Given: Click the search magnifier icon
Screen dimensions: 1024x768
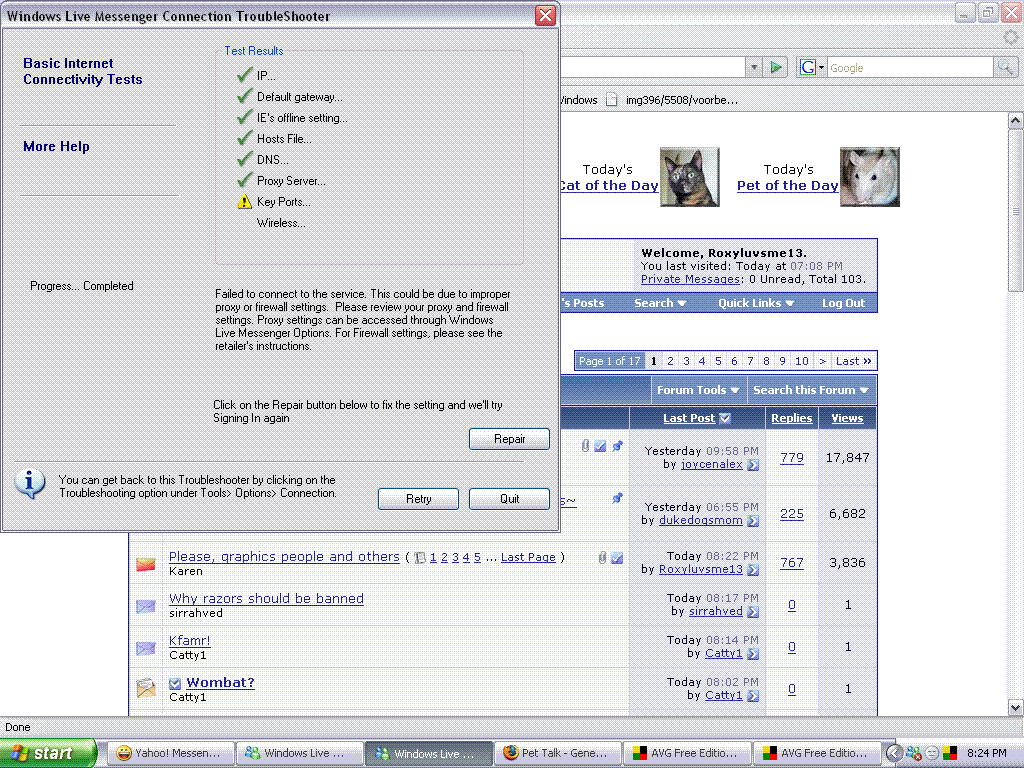Looking at the screenshot, I should [x=1004, y=67].
